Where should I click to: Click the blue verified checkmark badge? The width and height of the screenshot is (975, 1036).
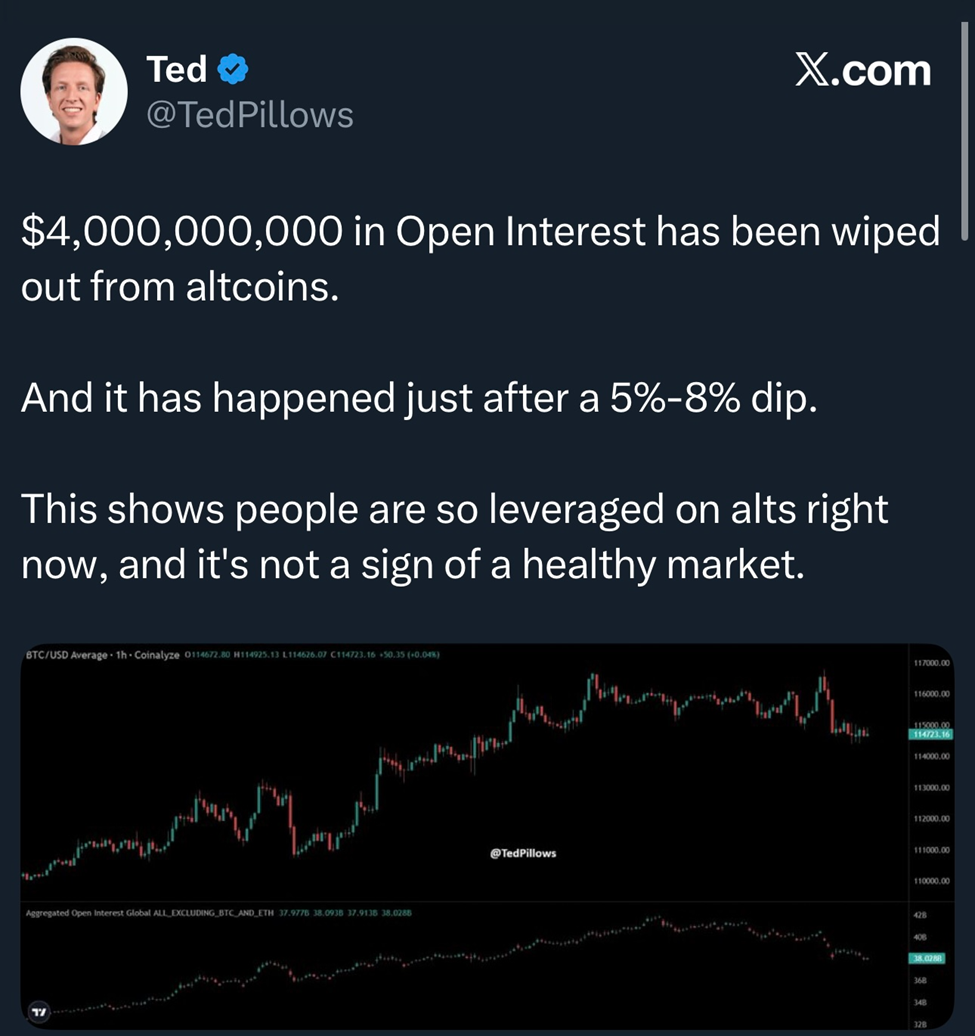(x=234, y=70)
